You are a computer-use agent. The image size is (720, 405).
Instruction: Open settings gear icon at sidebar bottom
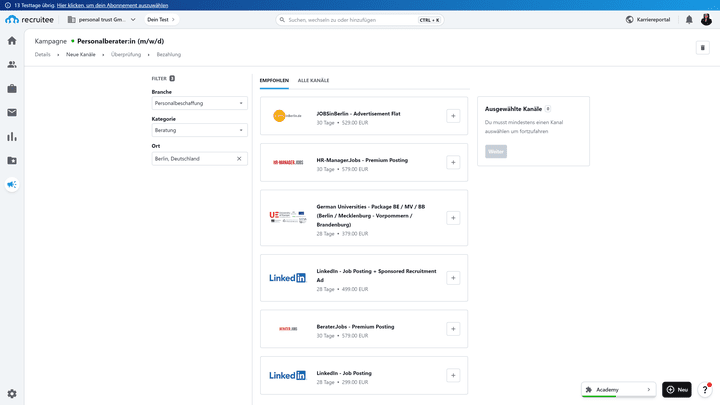point(12,394)
